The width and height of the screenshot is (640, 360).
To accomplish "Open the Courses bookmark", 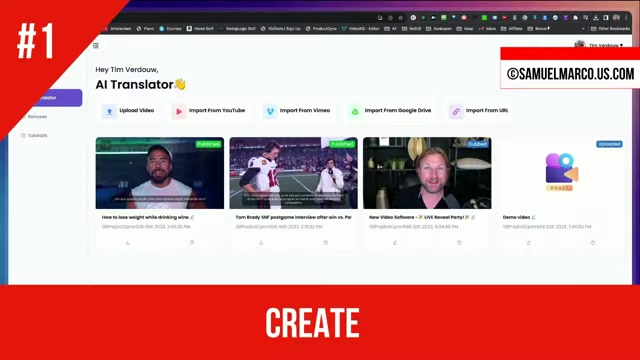I will coord(170,29).
